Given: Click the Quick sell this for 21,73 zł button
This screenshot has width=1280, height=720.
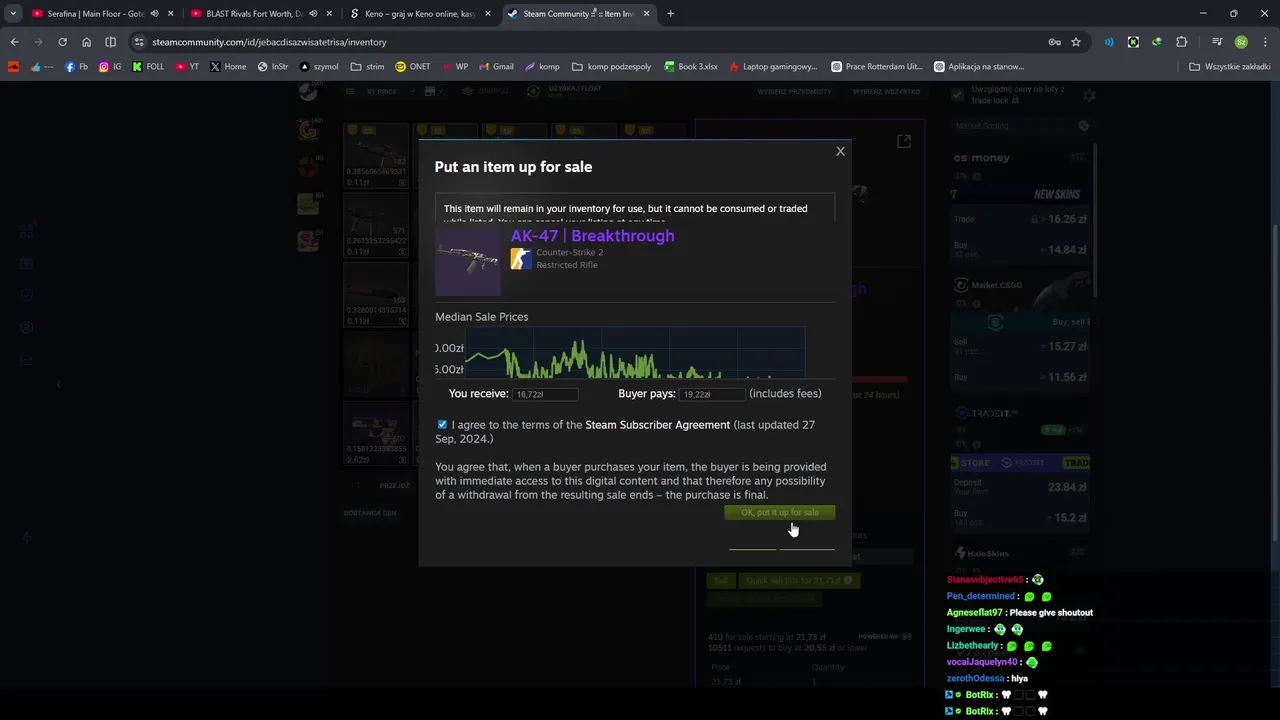Looking at the screenshot, I should pos(799,580).
